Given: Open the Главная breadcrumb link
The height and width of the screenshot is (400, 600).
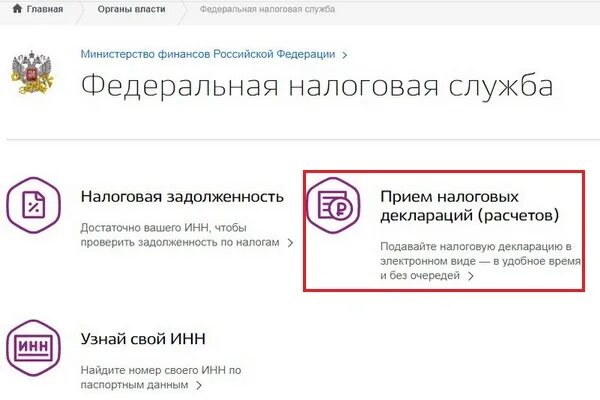Looking at the screenshot, I should pyautogui.click(x=45, y=9).
